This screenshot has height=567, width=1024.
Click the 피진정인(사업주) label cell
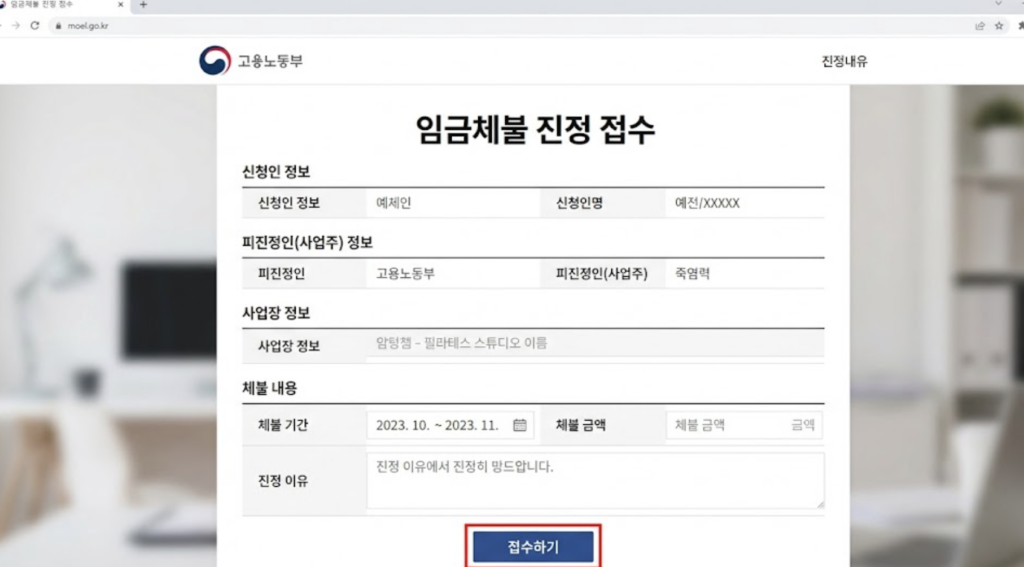(603, 274)
